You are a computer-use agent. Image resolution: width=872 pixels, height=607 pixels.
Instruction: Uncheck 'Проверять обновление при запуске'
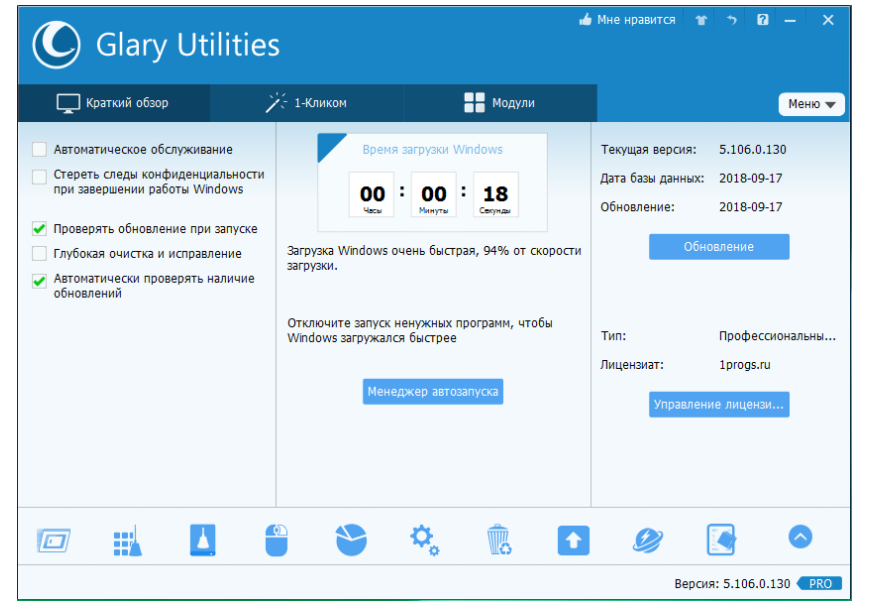click(x=39, y=229)
